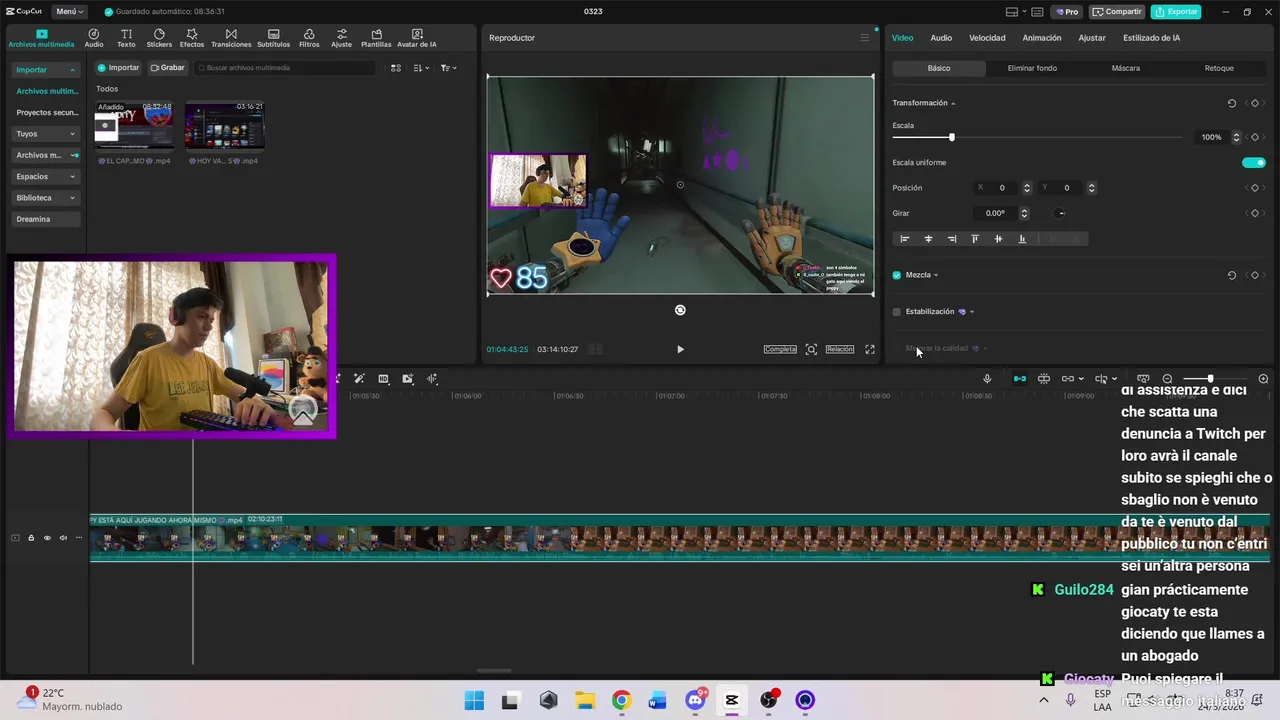Open the Menú dropdown

(70, 11)
